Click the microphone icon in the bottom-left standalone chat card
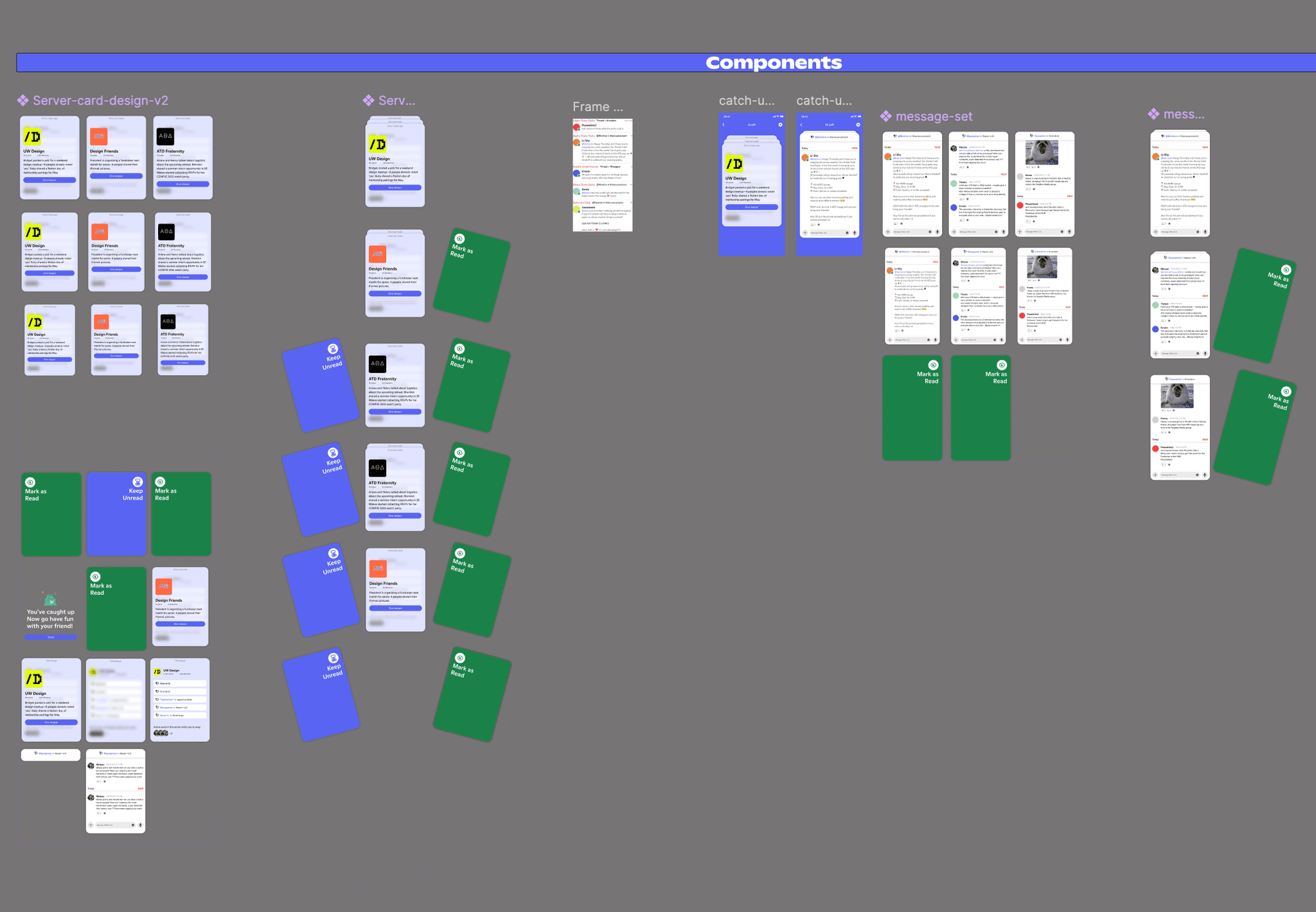 tap(141, 825)
